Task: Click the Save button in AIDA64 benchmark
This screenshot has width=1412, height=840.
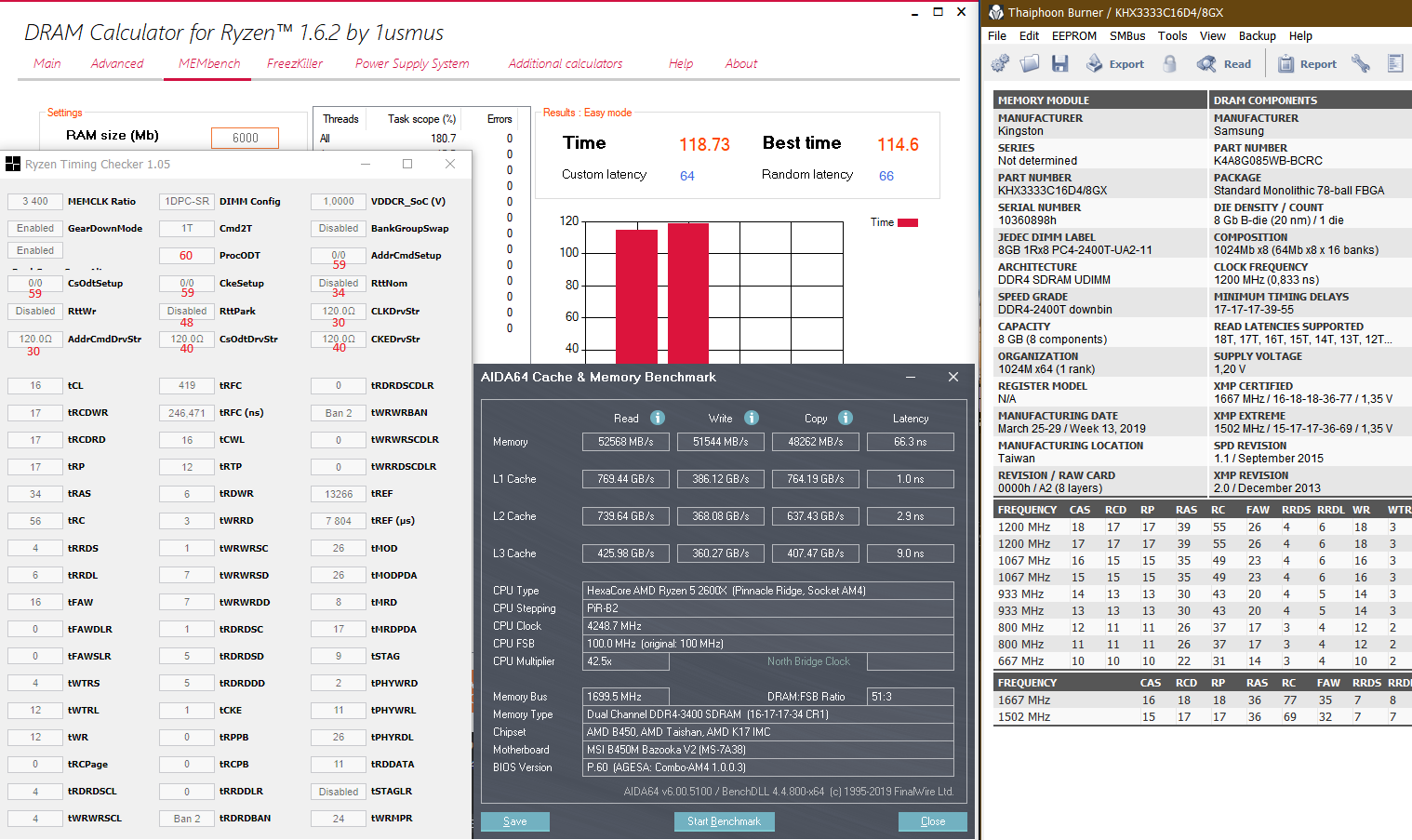Action: (515, 821)
